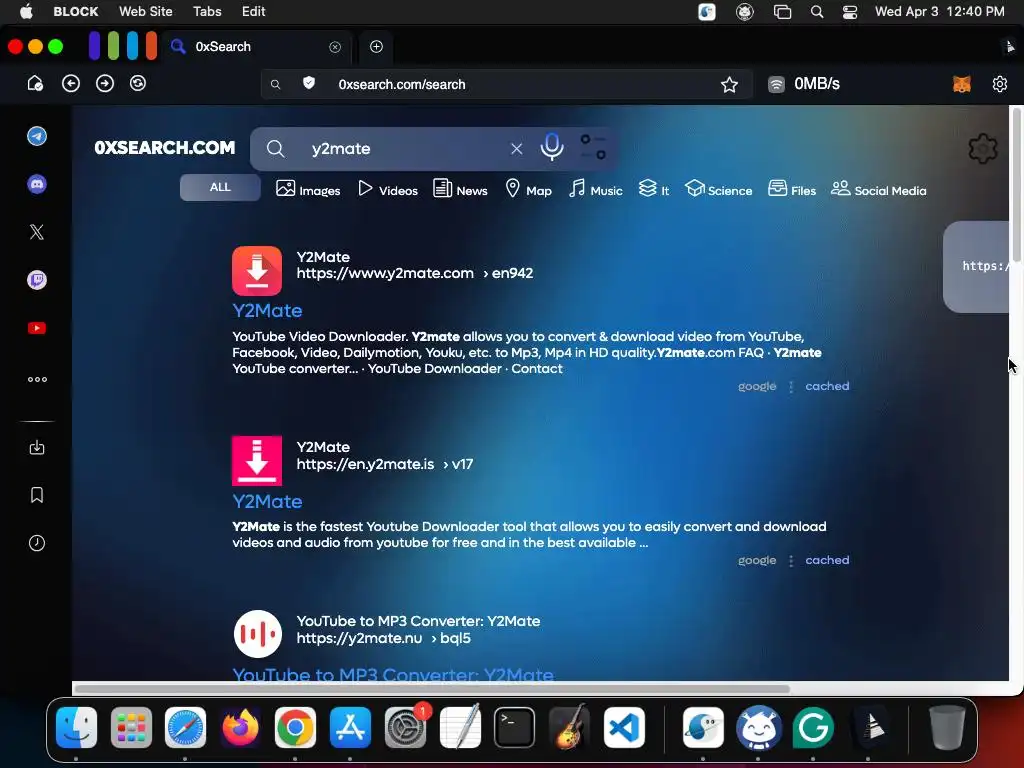Open X (Twitter) sidebar shortcut
This screenshot has height=768, width=1024.
coord(37,232)
